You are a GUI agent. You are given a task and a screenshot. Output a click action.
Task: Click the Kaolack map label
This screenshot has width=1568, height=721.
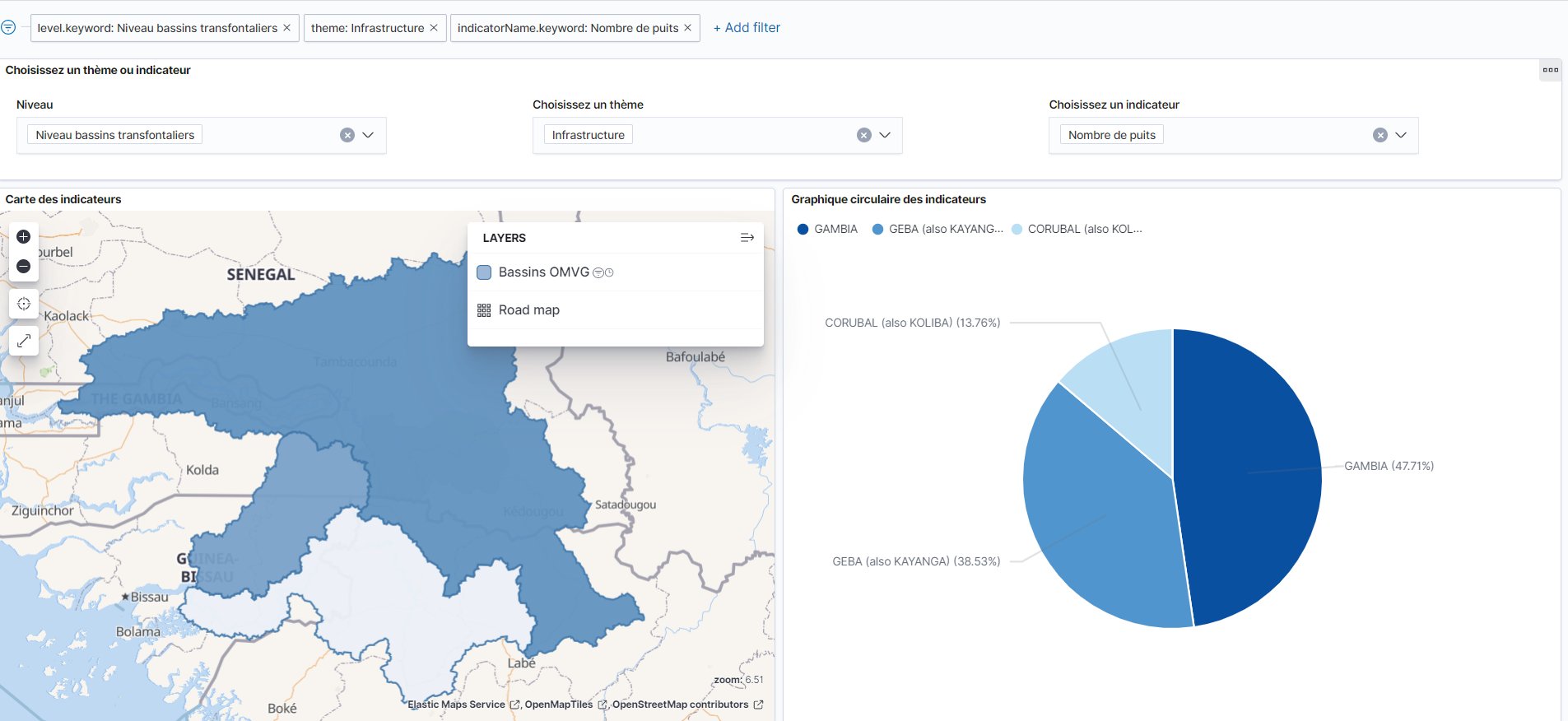point(67,316)
